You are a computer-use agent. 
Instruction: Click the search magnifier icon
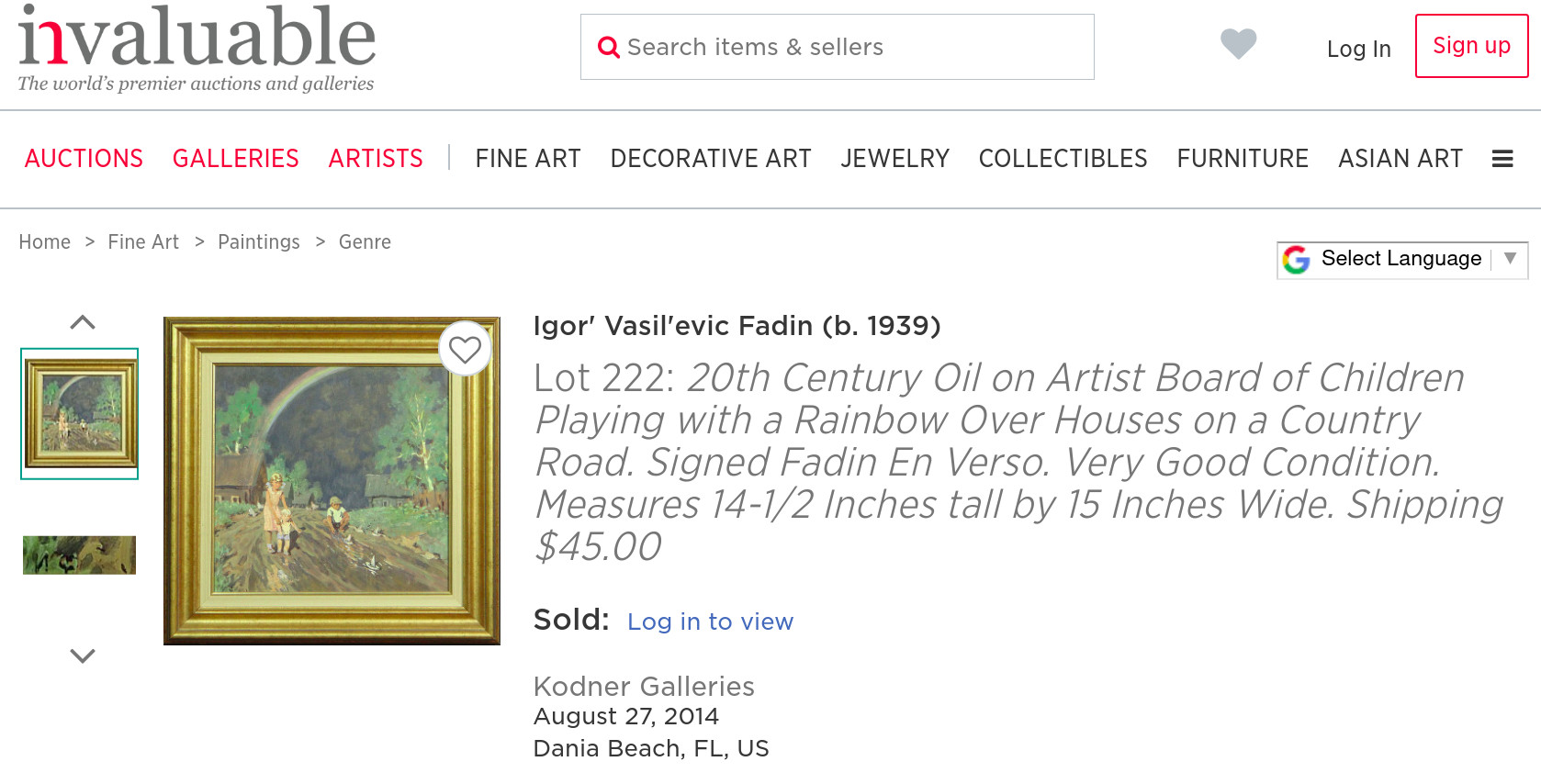tap(609, 47)
